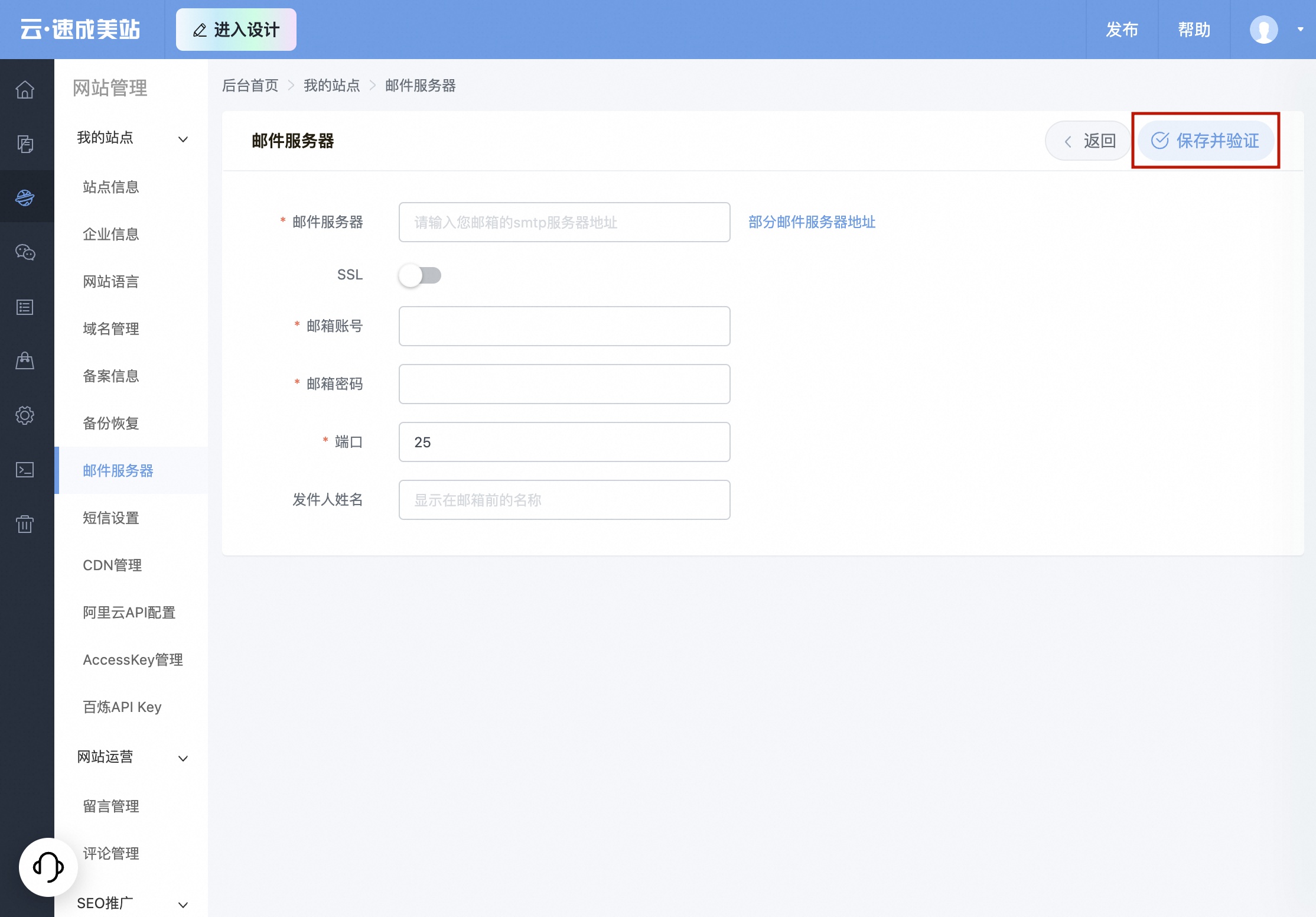This screenshot has width=1316, height=917.
Task: Focus the 邮件服务器 smtp address field
Action: (565, 222)
